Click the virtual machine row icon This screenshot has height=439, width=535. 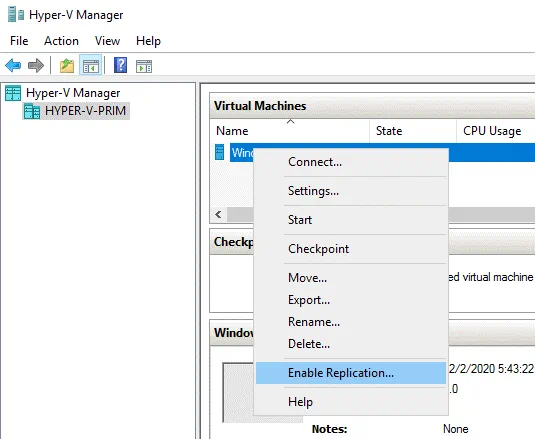point(219,152)
